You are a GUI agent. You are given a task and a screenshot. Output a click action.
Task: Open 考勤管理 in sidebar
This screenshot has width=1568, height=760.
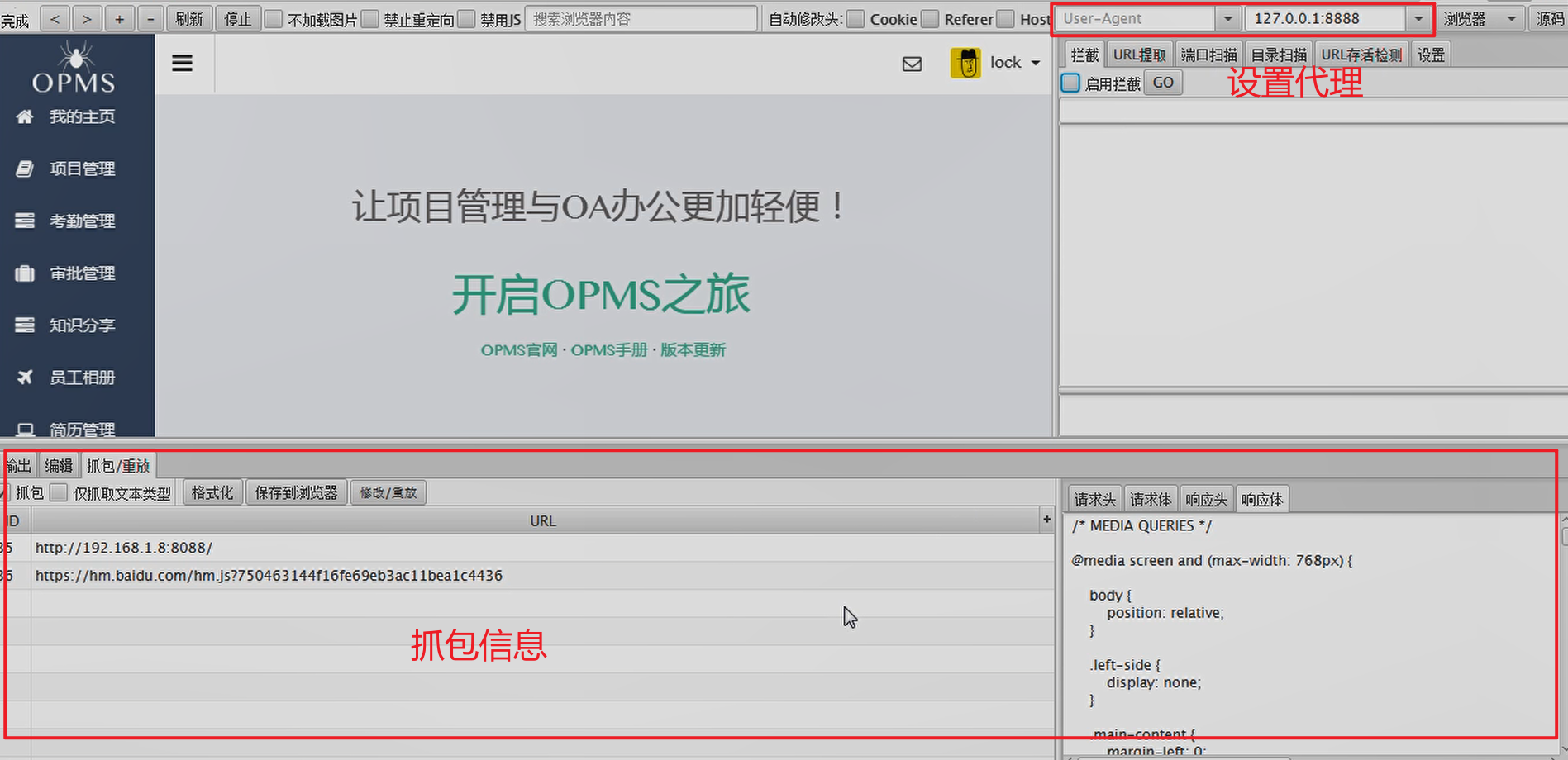pyautogui.click(x=82, y=221)
